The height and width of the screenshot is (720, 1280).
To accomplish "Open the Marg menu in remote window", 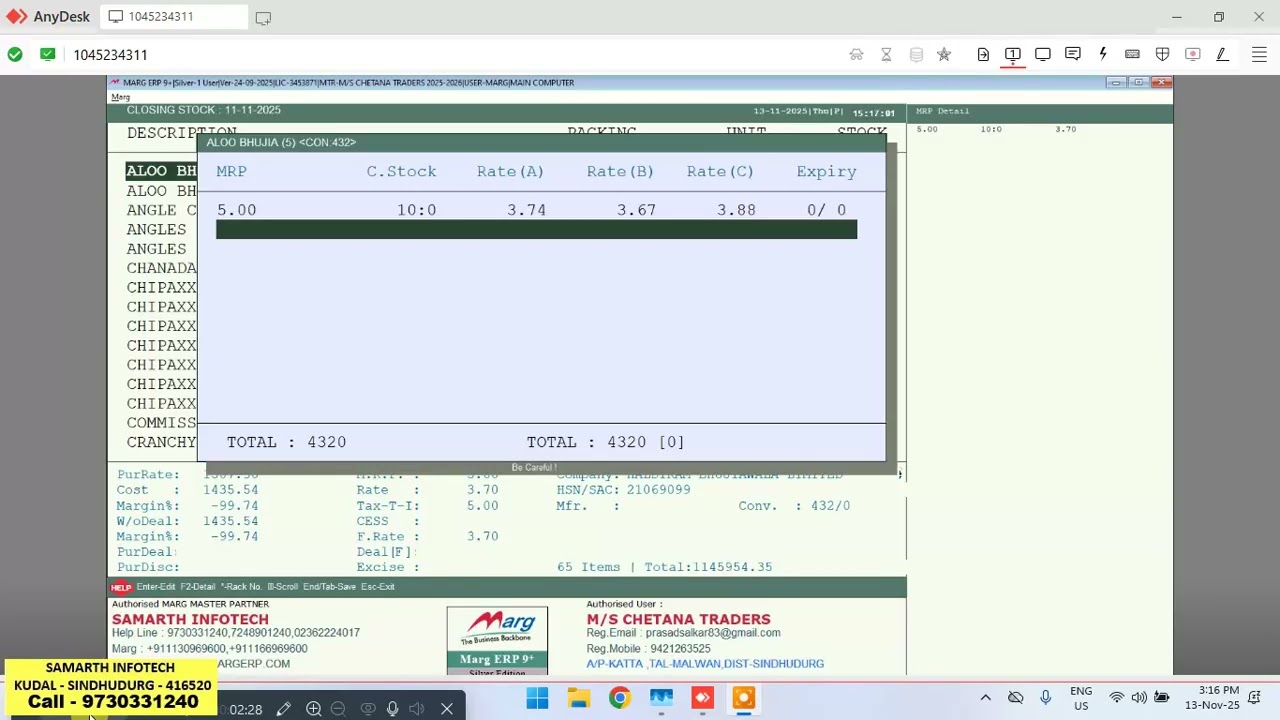I will tap(120, 97).
